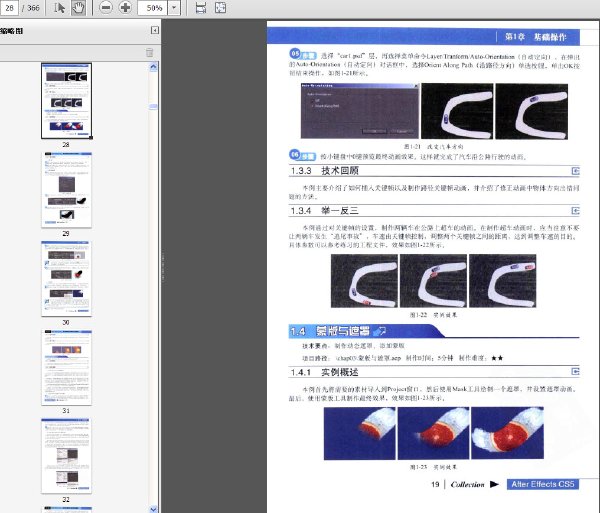Click the panel splitter grip handle
Image resolution: width=600 pixels, height=513 pixels.
click(x=163, y=268)
